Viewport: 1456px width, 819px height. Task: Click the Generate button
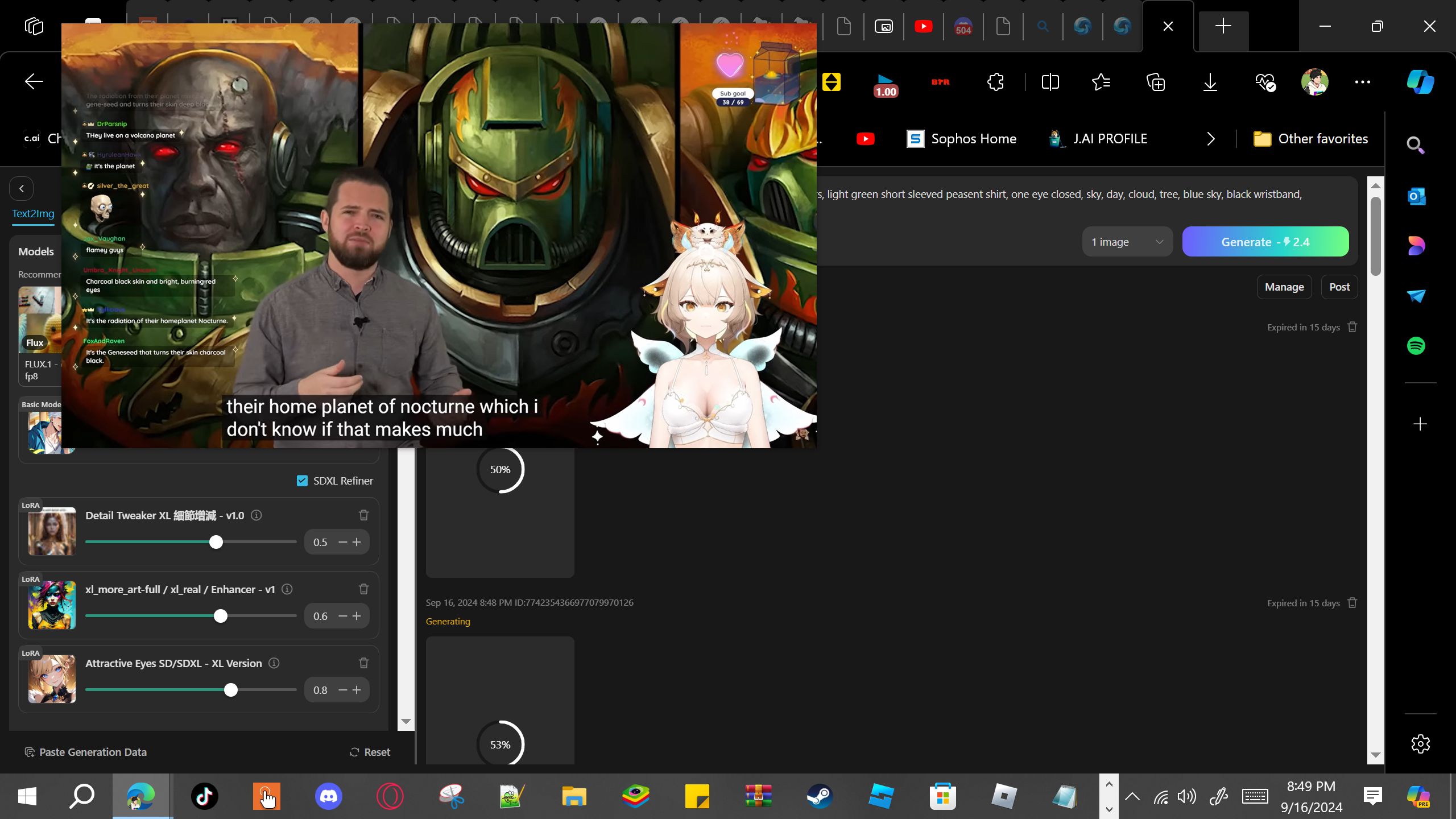[1265, 242]
